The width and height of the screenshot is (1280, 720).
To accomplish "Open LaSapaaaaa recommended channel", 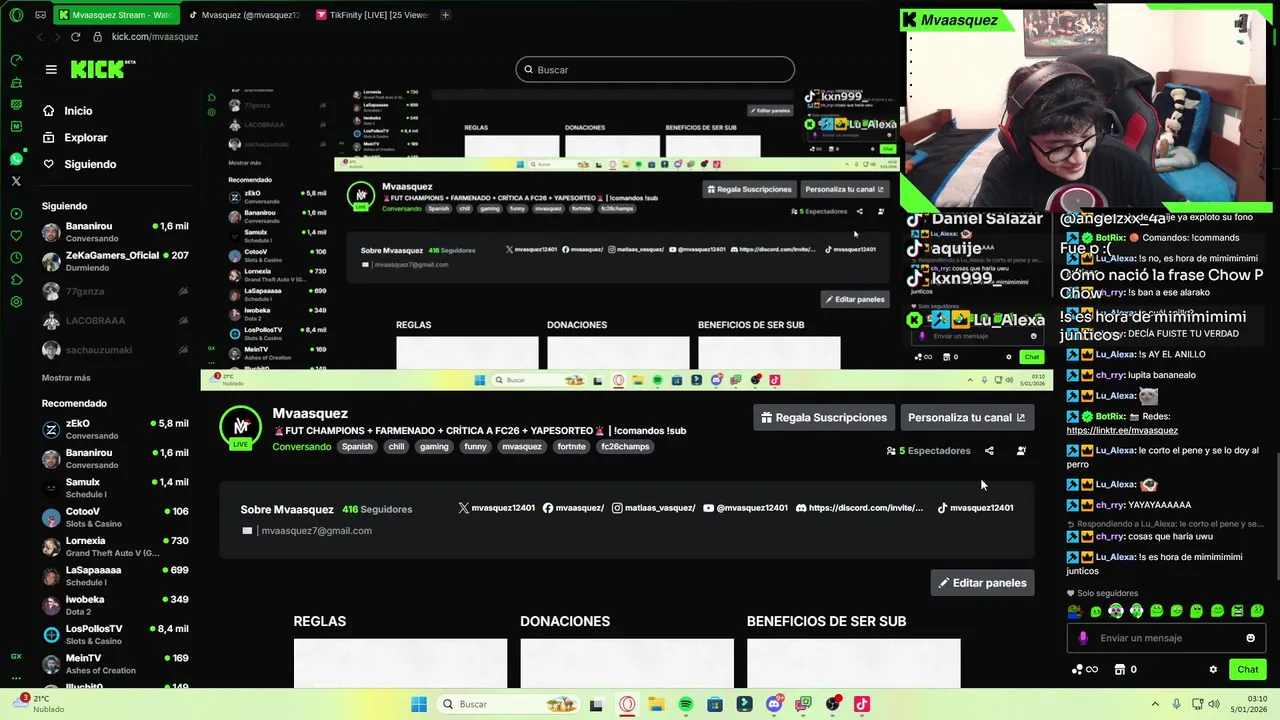I will 115,576.
